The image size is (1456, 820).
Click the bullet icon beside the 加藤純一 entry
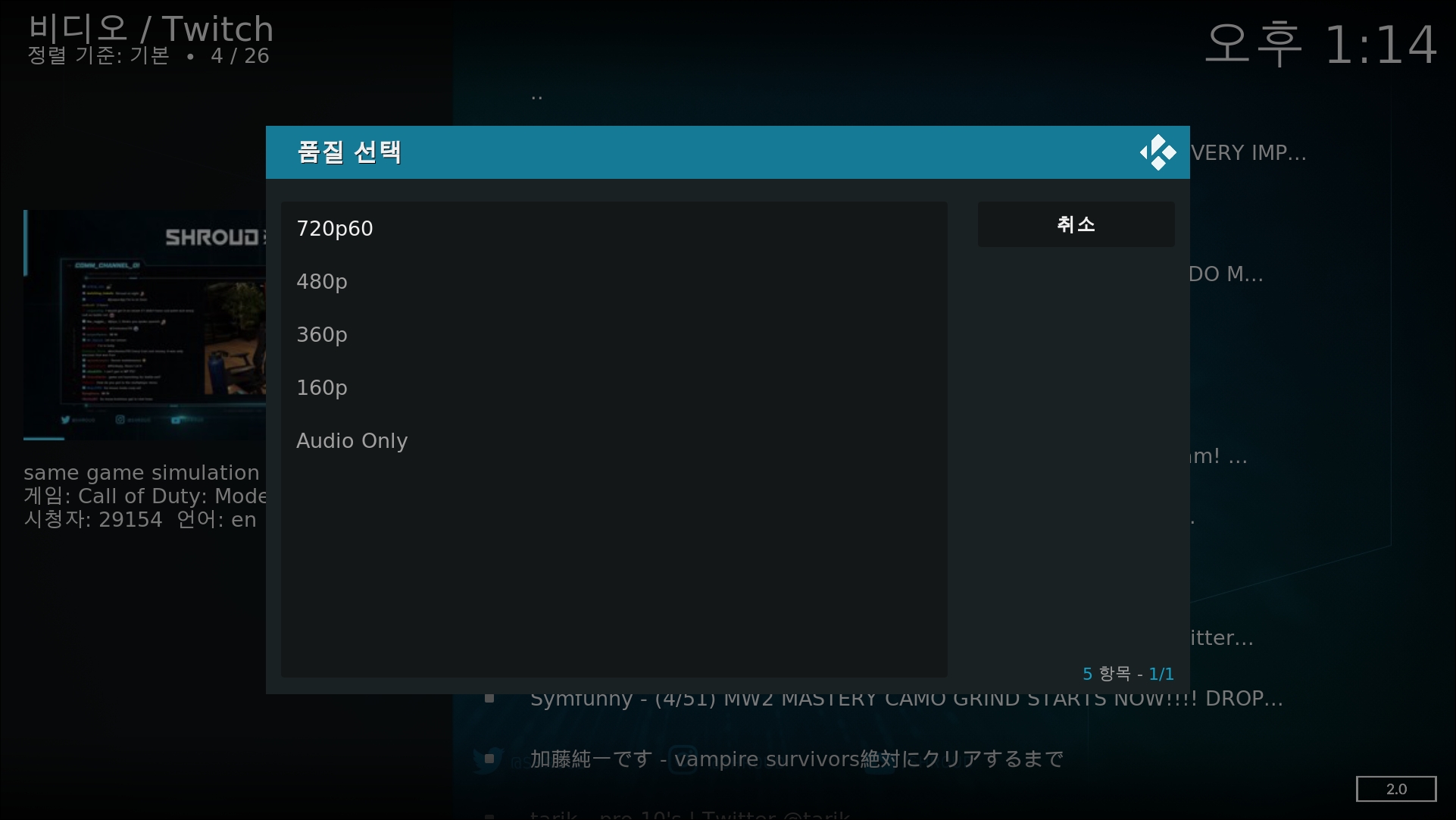pyautogui.click(x=489, y=759)
